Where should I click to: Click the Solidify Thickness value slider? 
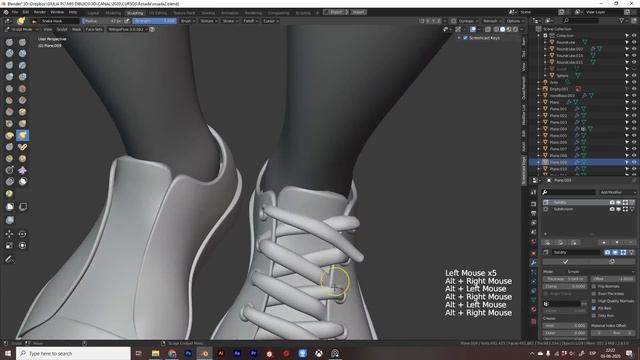[x=565, y=279]
